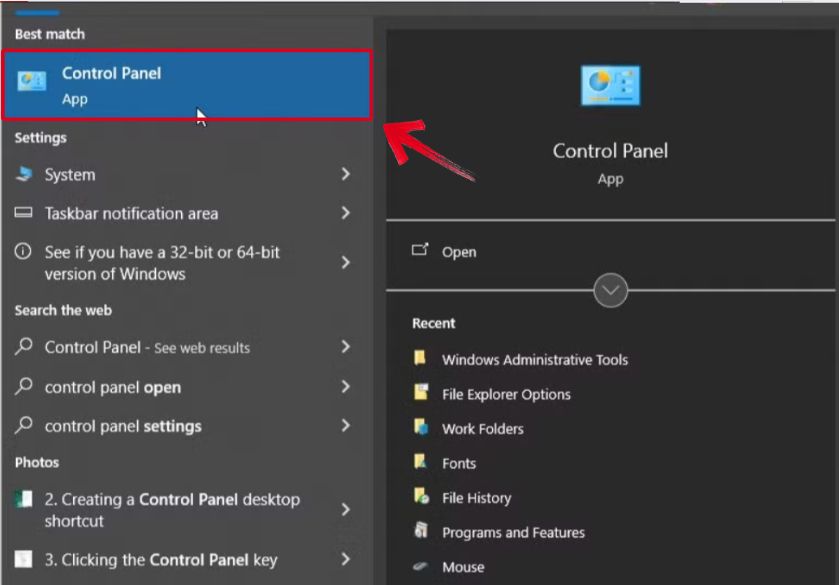Open the Control Panel best match result

[x=187, y=86]
